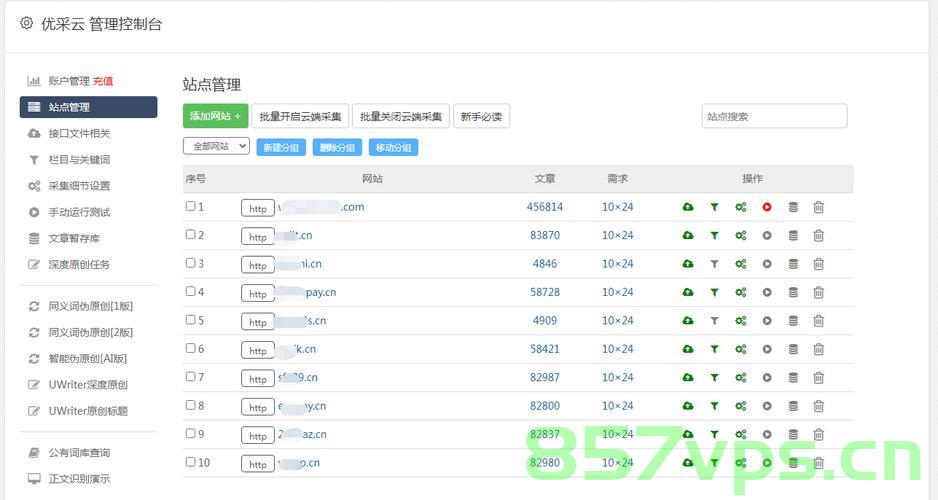Check the checkbox for site 3
The width and height of the screenshot is (938, 500).
coord(190,263)
